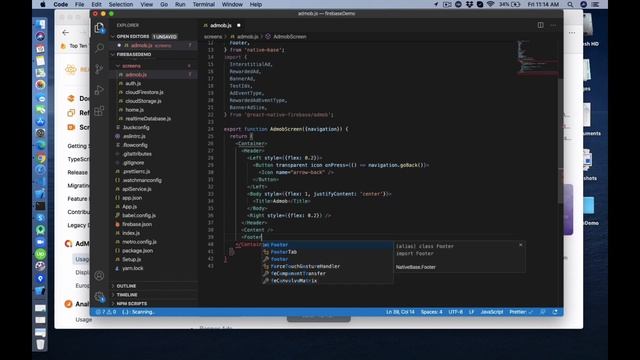Click LF end of line in status bar
The width and height of the screenshot is (640, 360).
click(x=471, y=312)
